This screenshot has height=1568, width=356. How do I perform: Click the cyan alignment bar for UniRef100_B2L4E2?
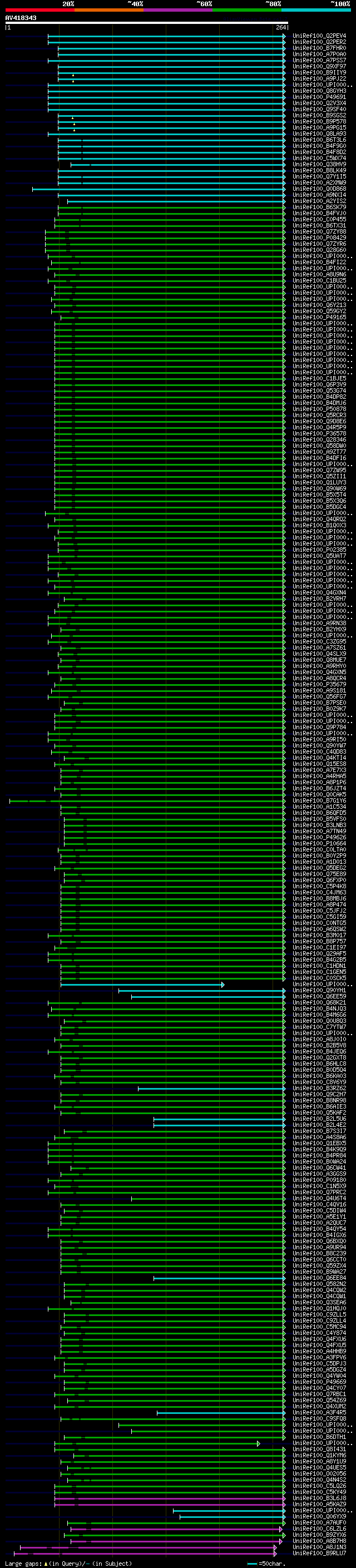(220, 1125)
